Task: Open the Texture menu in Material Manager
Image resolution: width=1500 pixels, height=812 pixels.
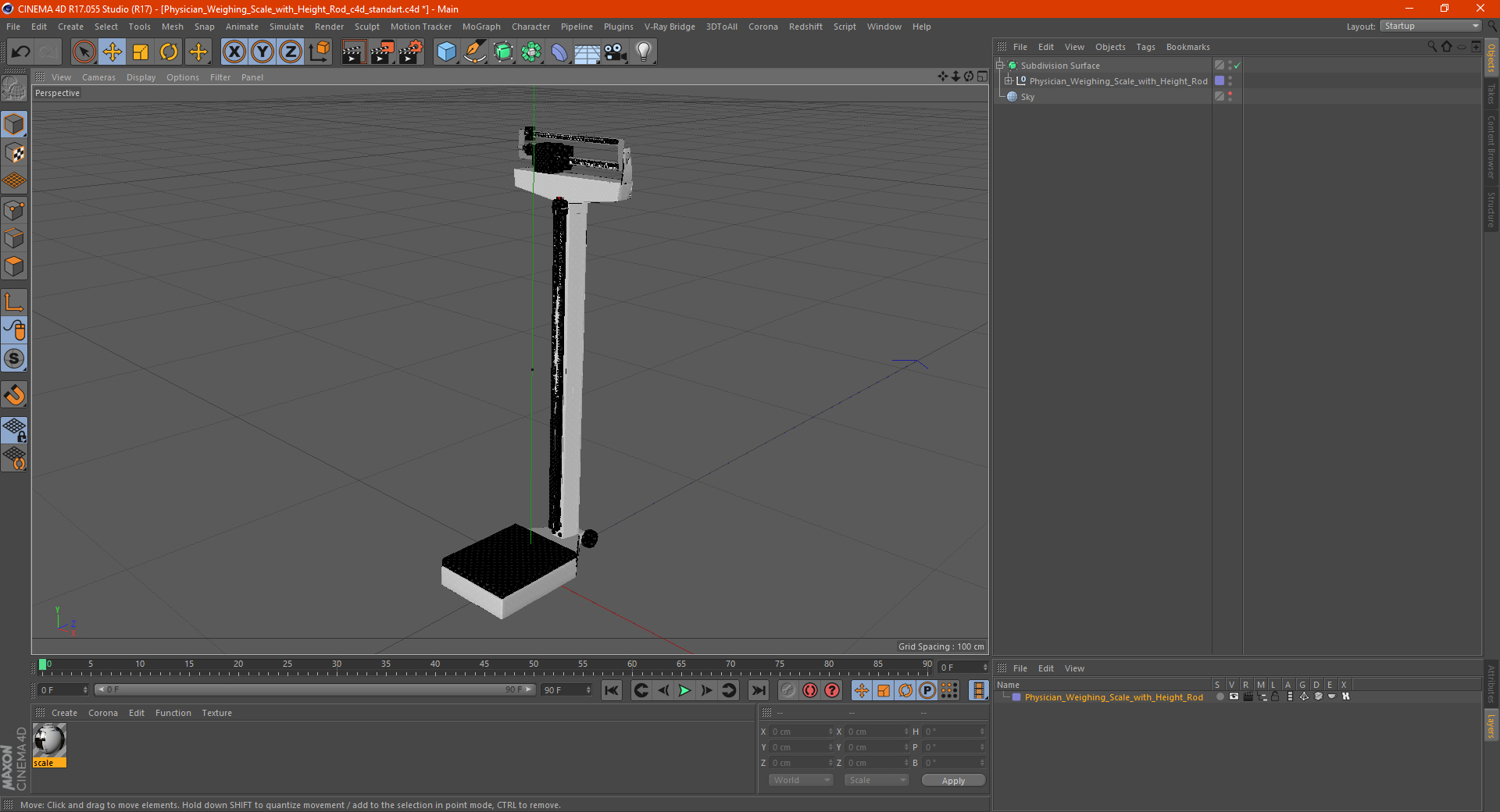Action: click(x=216, y=713)
